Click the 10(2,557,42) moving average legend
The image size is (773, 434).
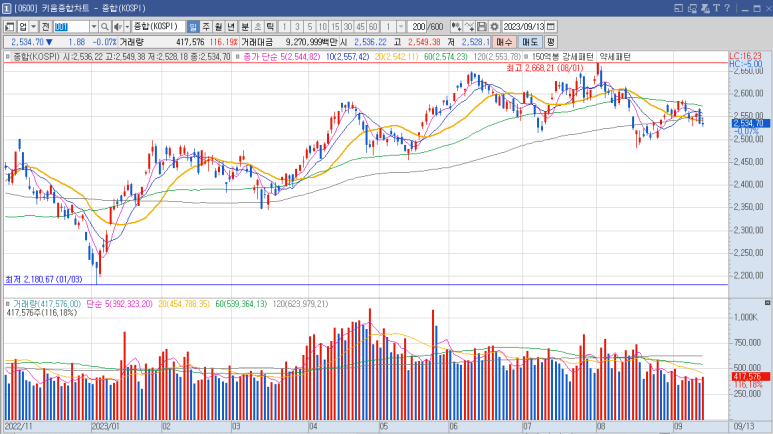[348, 57]
